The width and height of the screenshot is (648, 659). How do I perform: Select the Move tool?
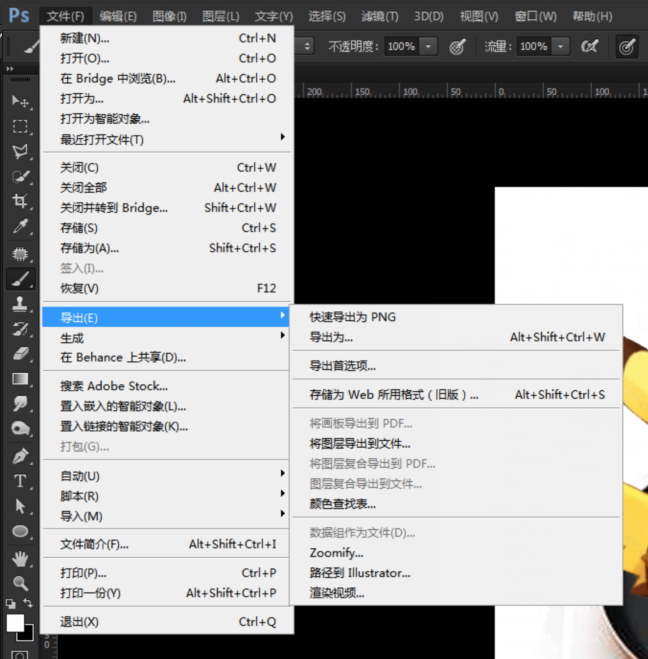20,101
